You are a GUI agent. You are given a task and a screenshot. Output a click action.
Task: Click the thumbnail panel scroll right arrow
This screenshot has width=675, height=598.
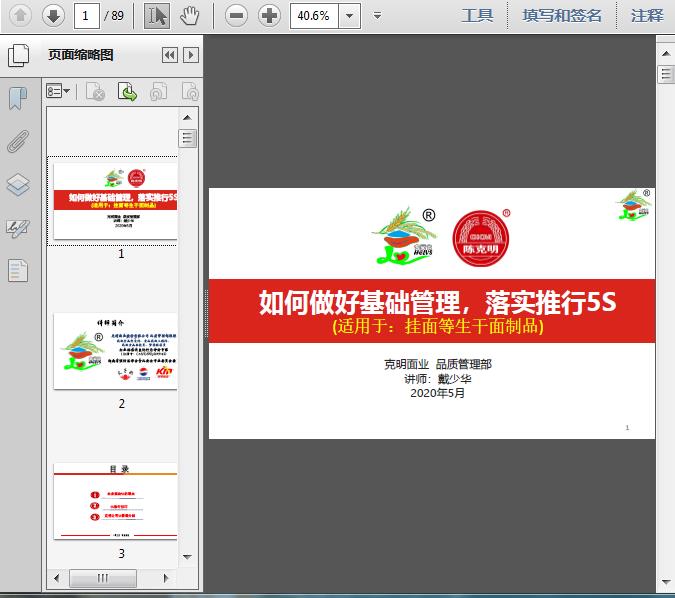[166, 578]
